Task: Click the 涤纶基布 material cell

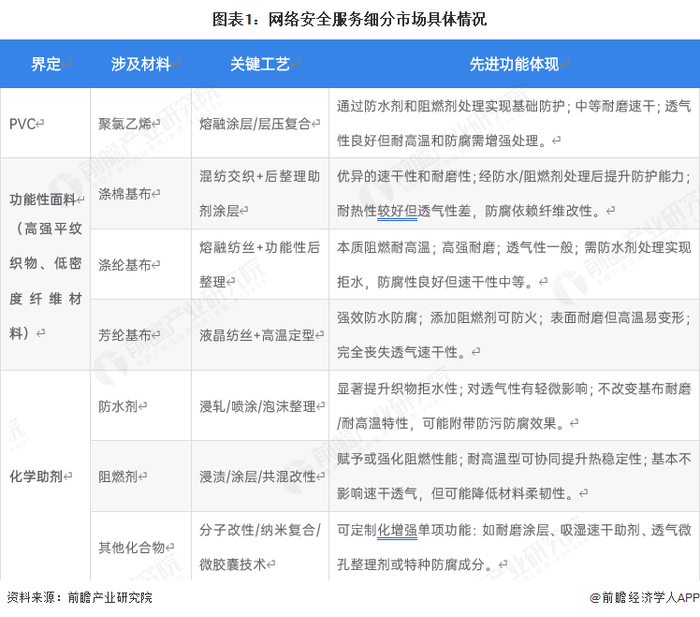Action: point(141,264)
